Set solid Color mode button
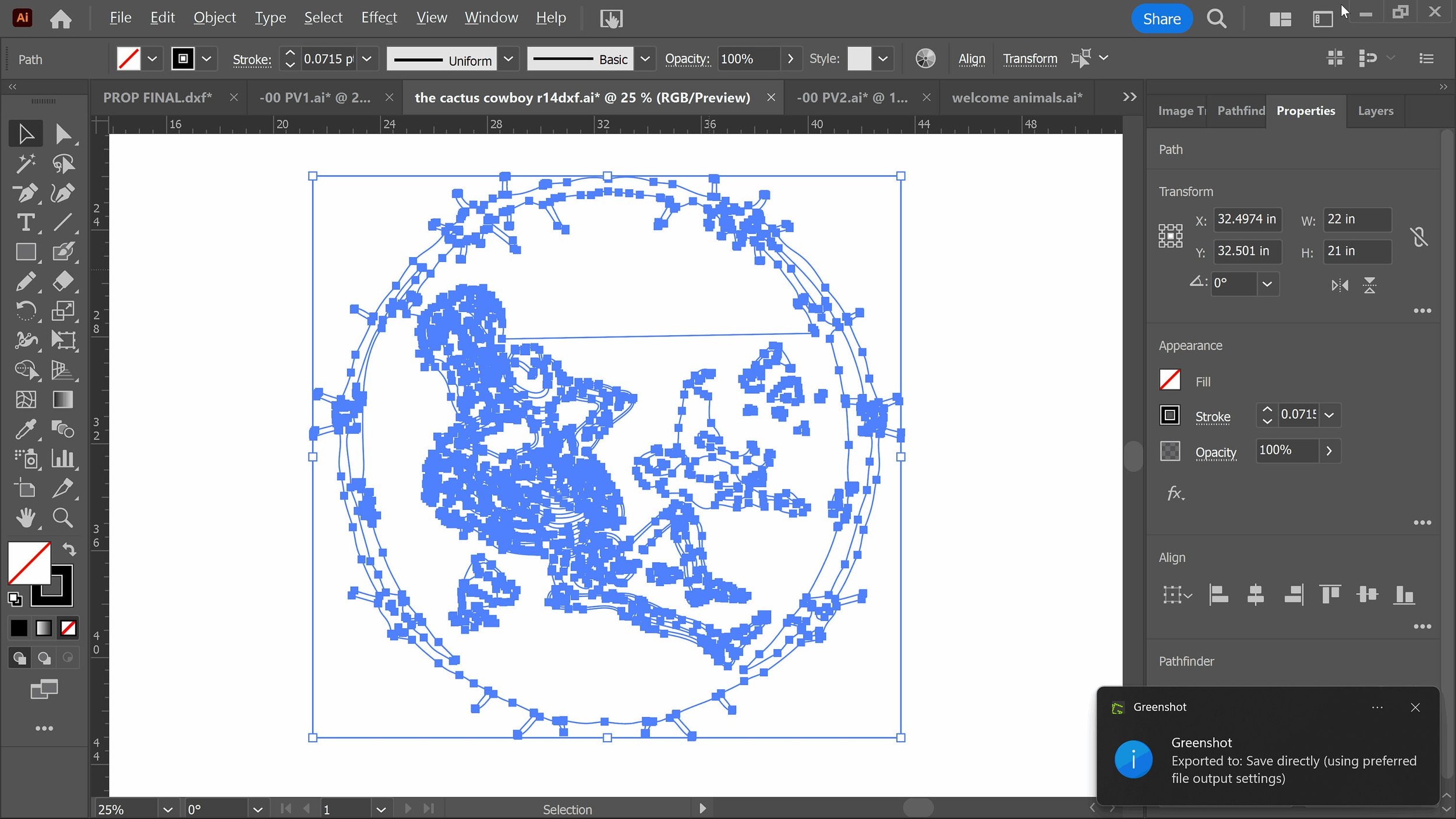 pyautogui.click(x=19, y=628)
